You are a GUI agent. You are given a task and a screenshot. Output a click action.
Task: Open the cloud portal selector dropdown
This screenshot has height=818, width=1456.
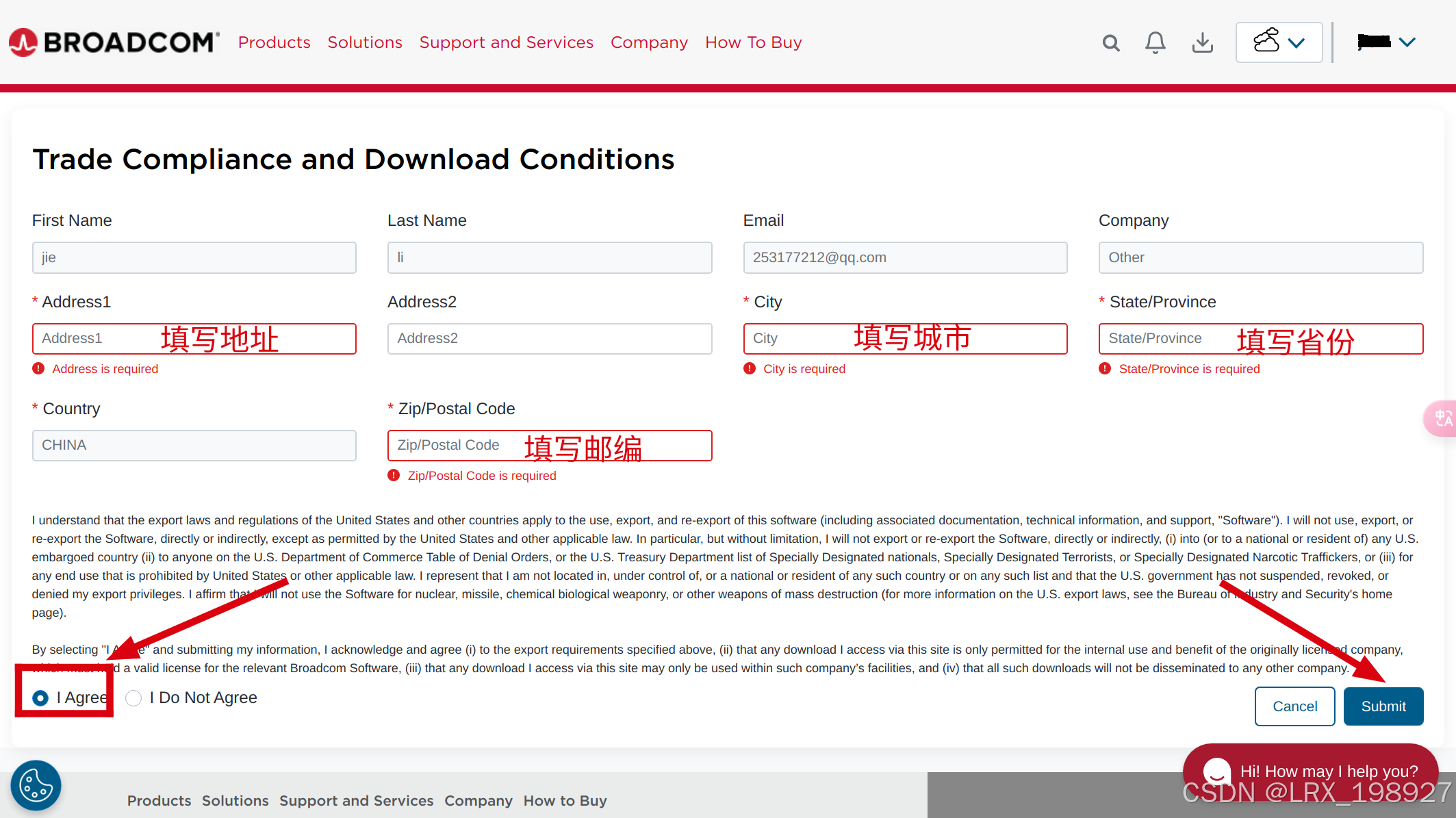[x=1279, y=42]
